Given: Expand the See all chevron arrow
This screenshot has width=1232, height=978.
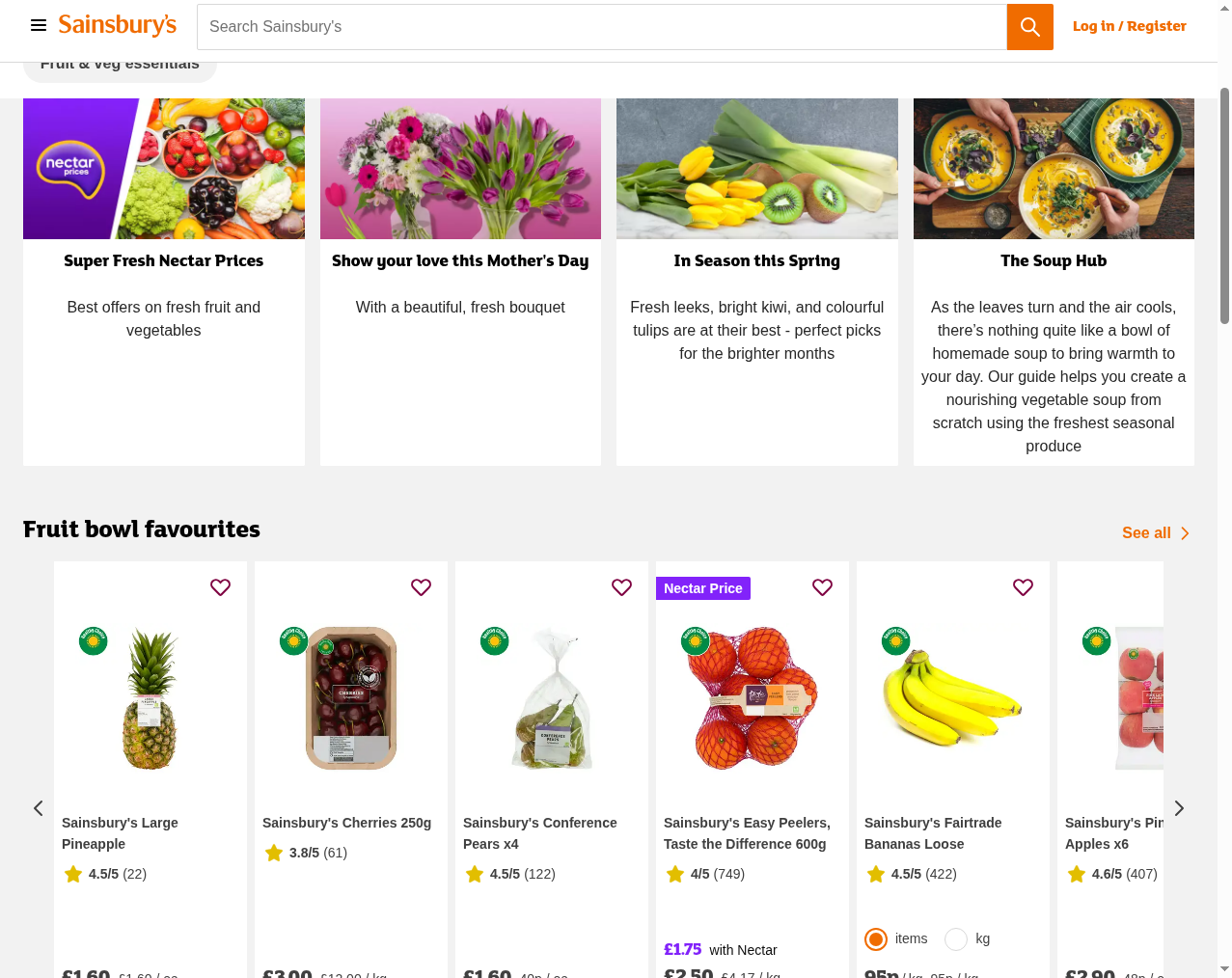Looking at the screenshot, I should coord(1186,532).
